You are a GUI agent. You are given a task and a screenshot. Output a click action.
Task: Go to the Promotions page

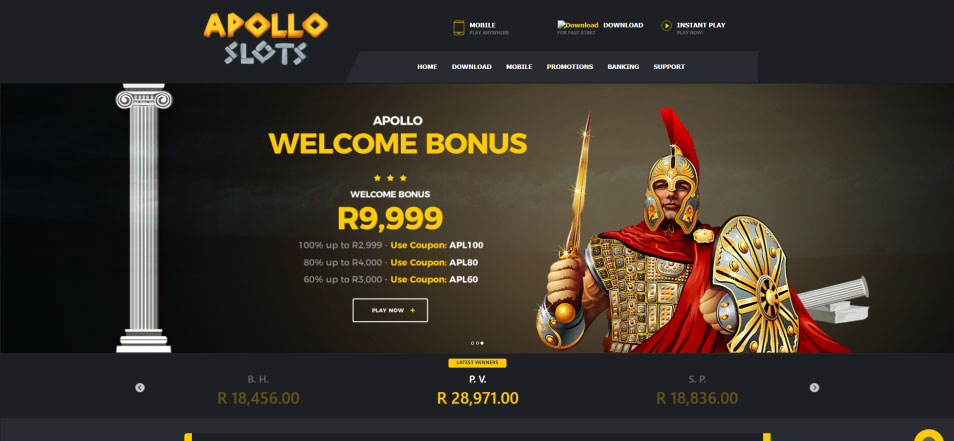coord(569,67)
